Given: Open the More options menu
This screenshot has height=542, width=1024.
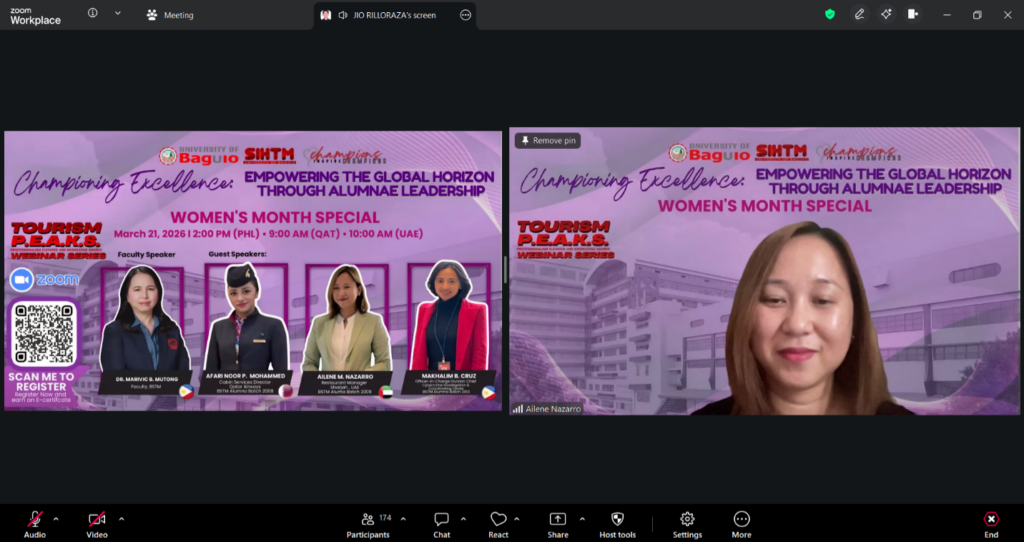Looking at the screenshot, I should click(741, 524).
